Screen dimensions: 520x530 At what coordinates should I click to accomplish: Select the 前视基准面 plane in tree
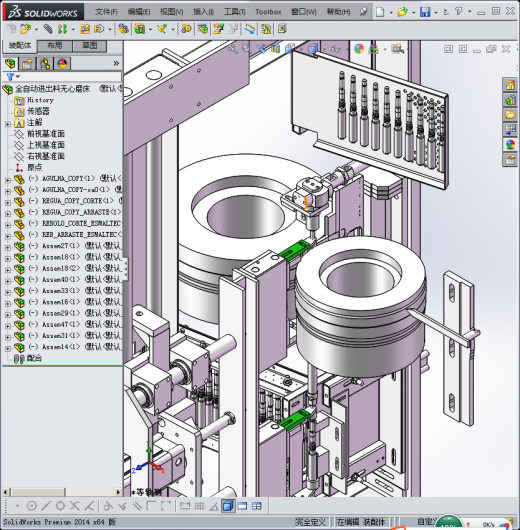click(x=45, y=134)
